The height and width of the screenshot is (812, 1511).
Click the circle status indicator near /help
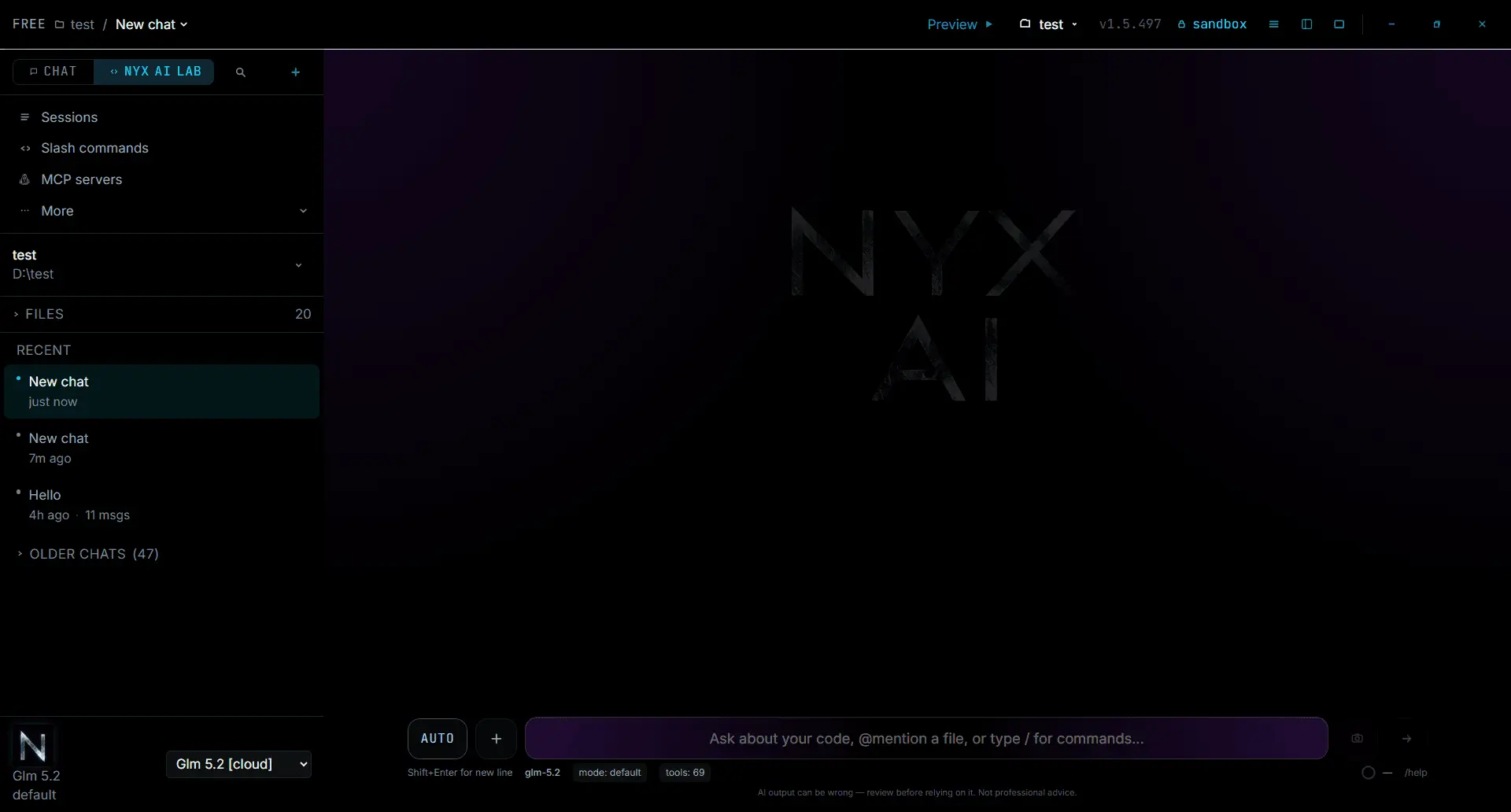(1368, 773)
